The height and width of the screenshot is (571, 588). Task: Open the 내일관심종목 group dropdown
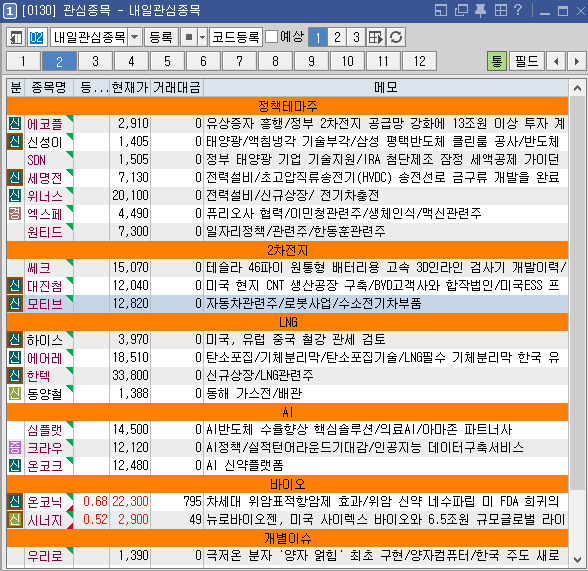tap(135, 37)
